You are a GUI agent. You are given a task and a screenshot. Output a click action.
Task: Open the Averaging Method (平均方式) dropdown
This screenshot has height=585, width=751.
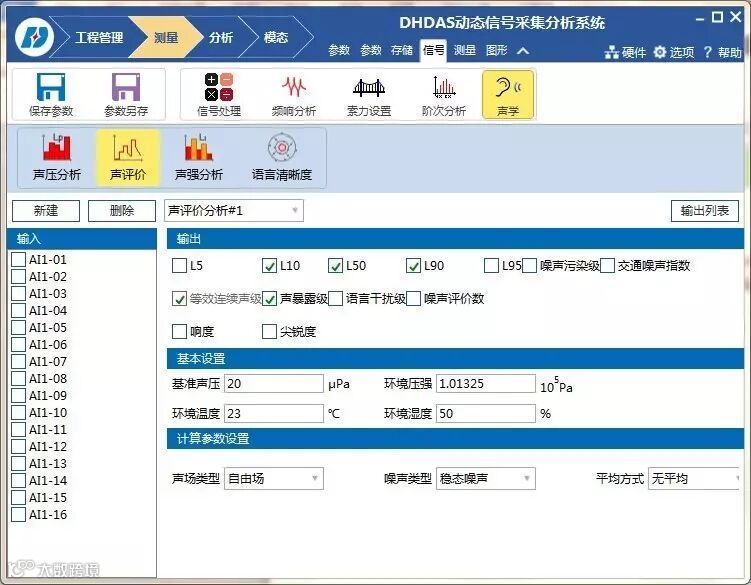694,478
